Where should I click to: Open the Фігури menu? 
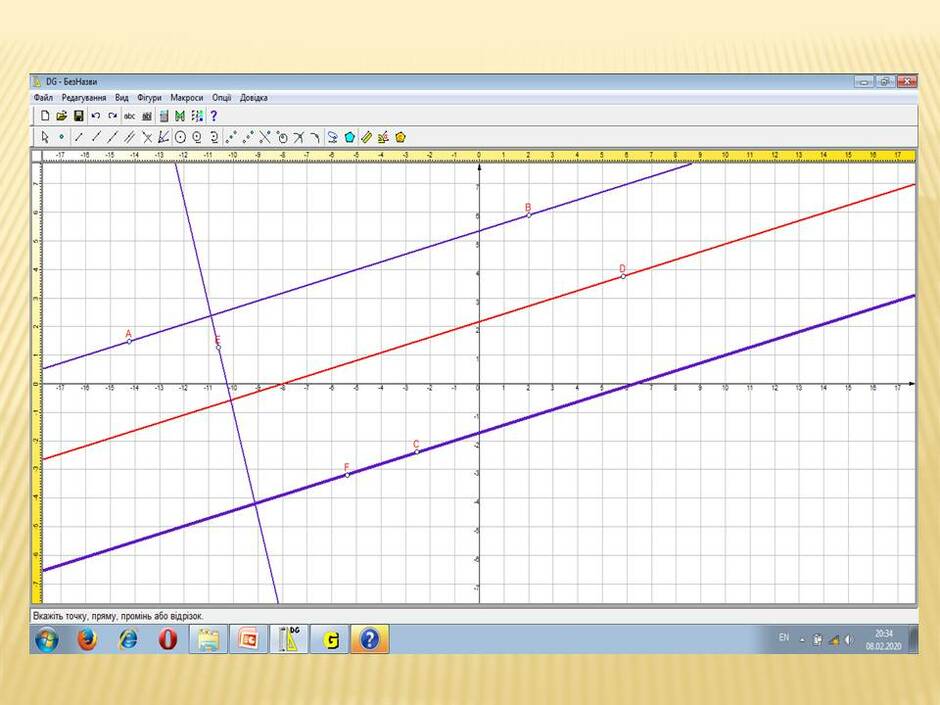coord(149,98)
